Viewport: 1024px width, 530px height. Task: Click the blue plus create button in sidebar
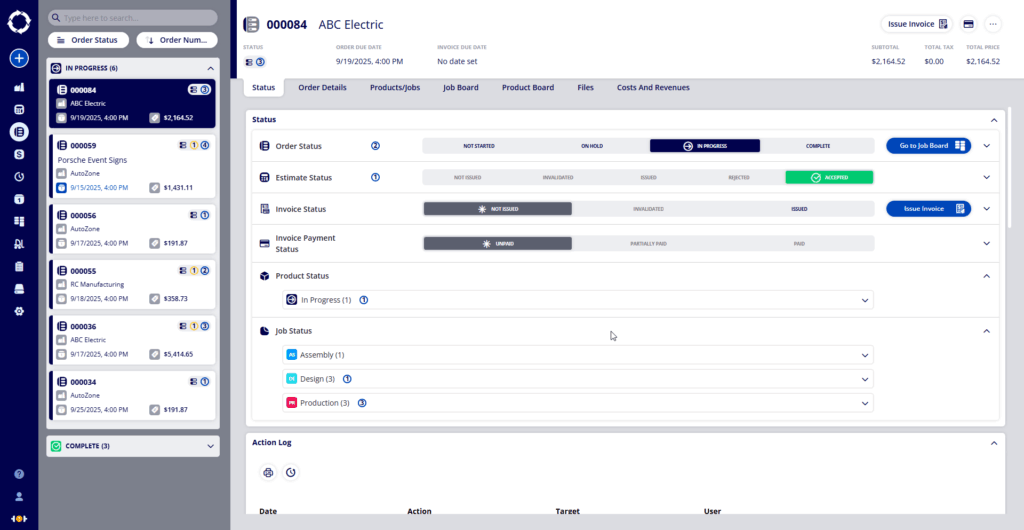click(x=18, y=58)
